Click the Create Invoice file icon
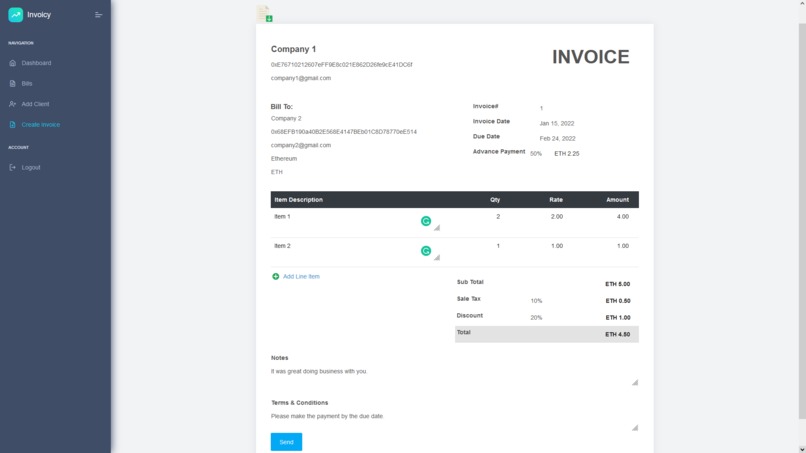Image resolution: width=806 pixels, height=453 pixels. pos(13,124)
